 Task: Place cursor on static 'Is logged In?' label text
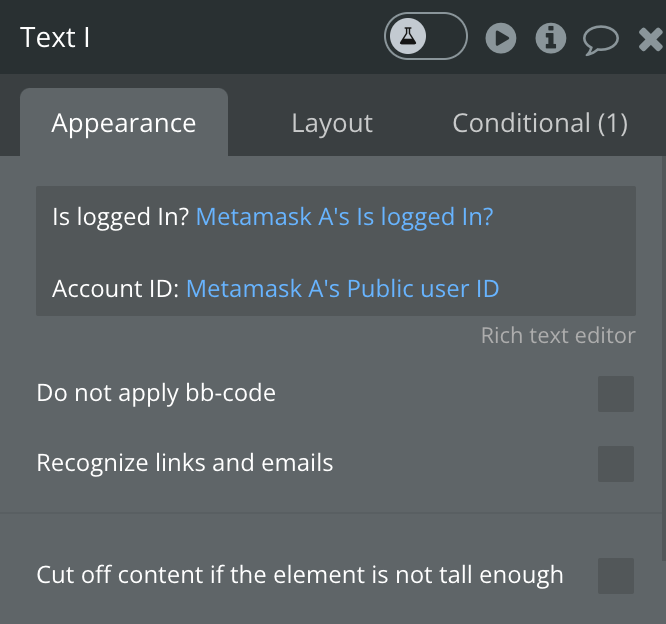click(x=120, y=217)
